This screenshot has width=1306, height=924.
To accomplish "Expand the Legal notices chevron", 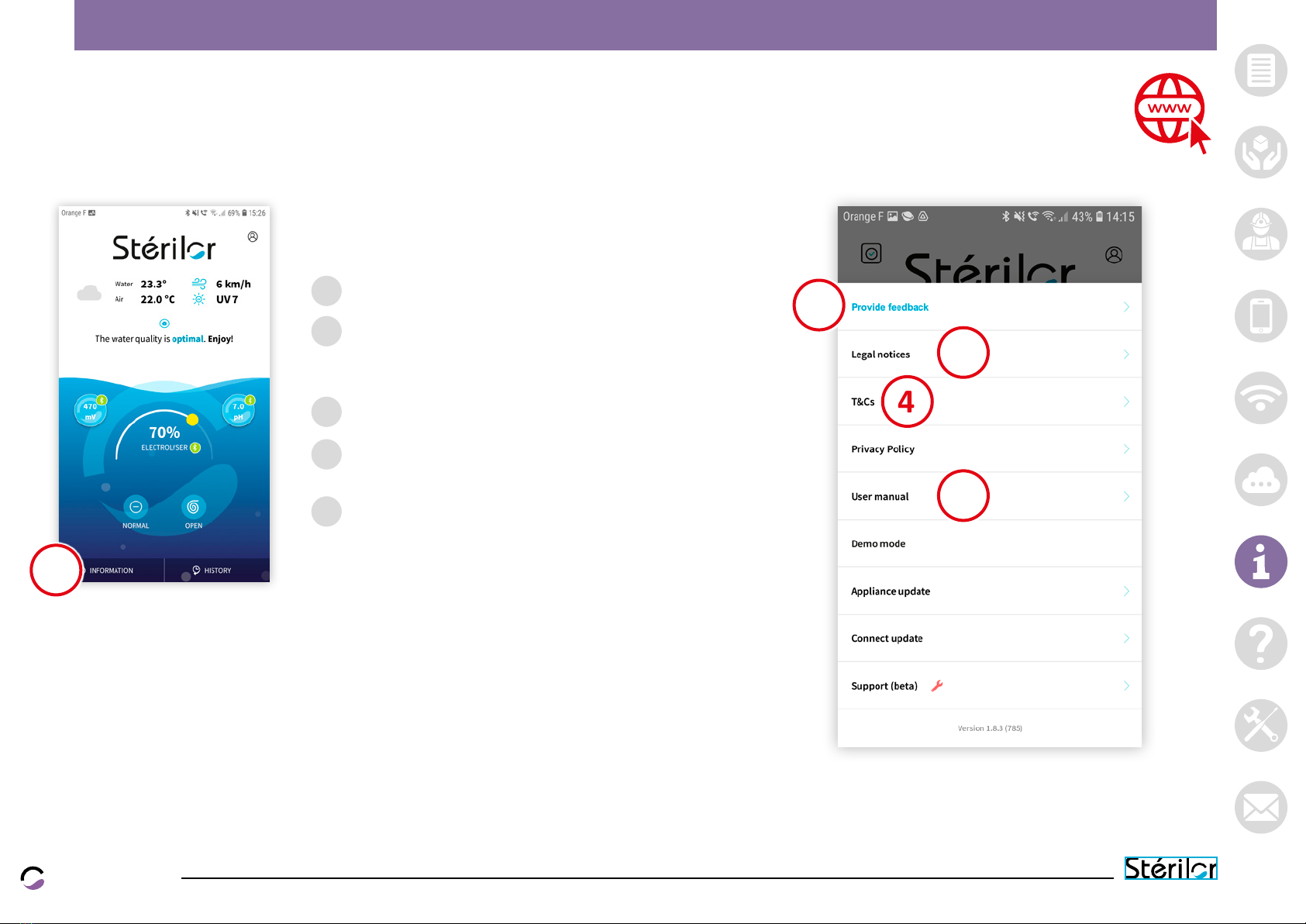I will pos(1126,354).
